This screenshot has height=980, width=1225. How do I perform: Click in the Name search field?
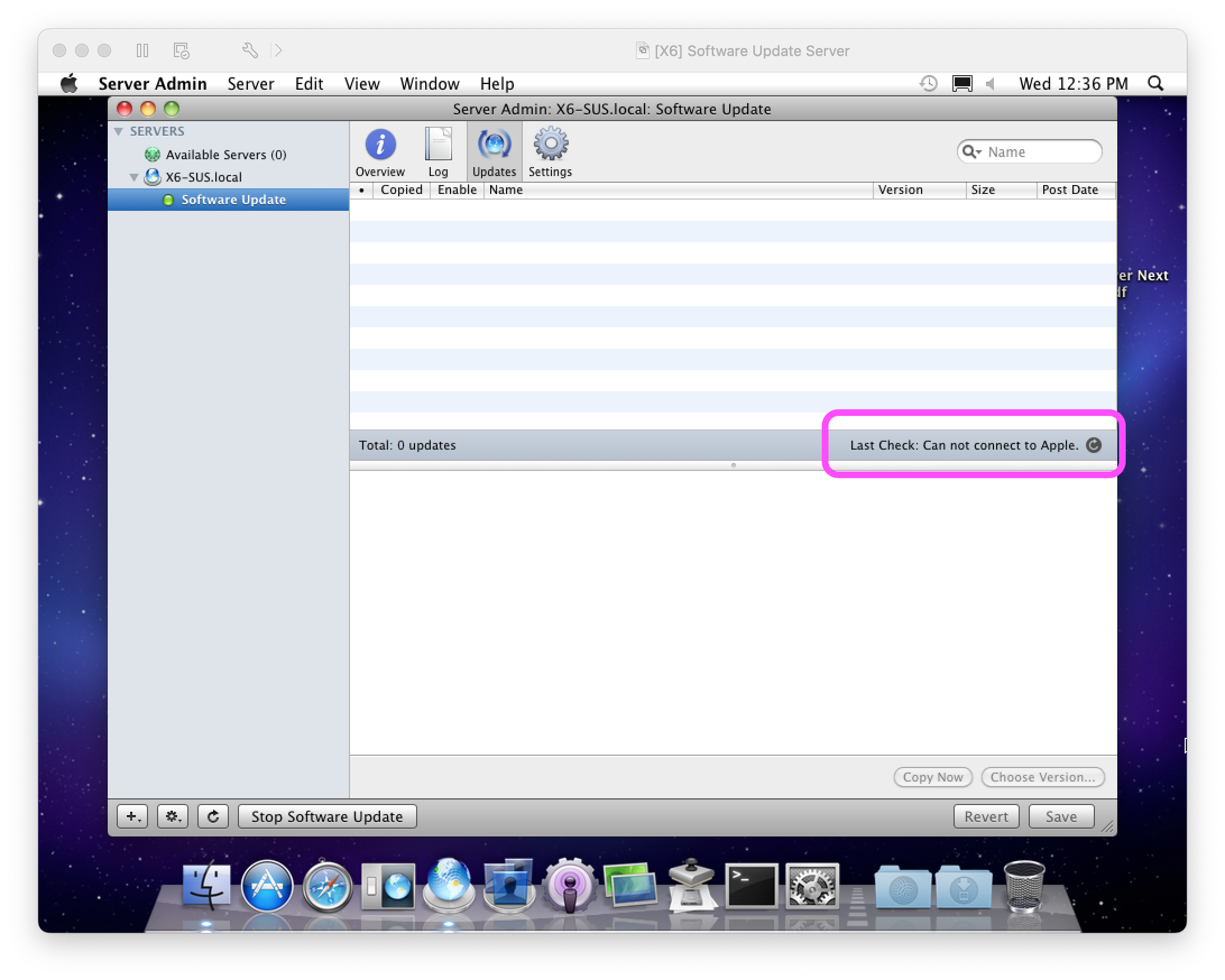coord(1040,151)
